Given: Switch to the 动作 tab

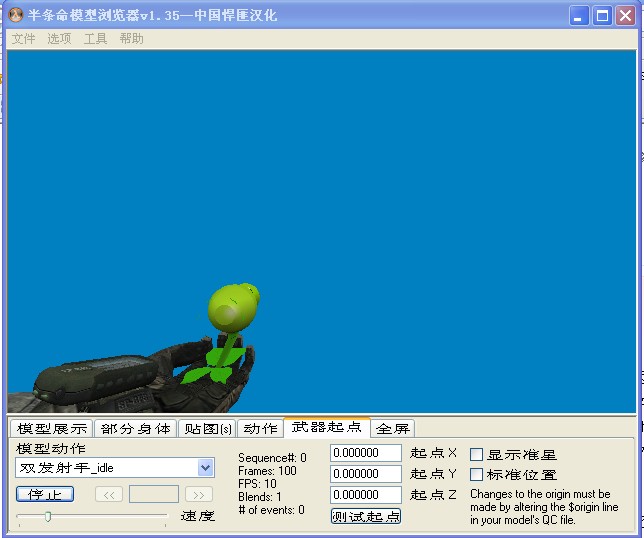Looking at the screenshot, I should coord(260,428).
